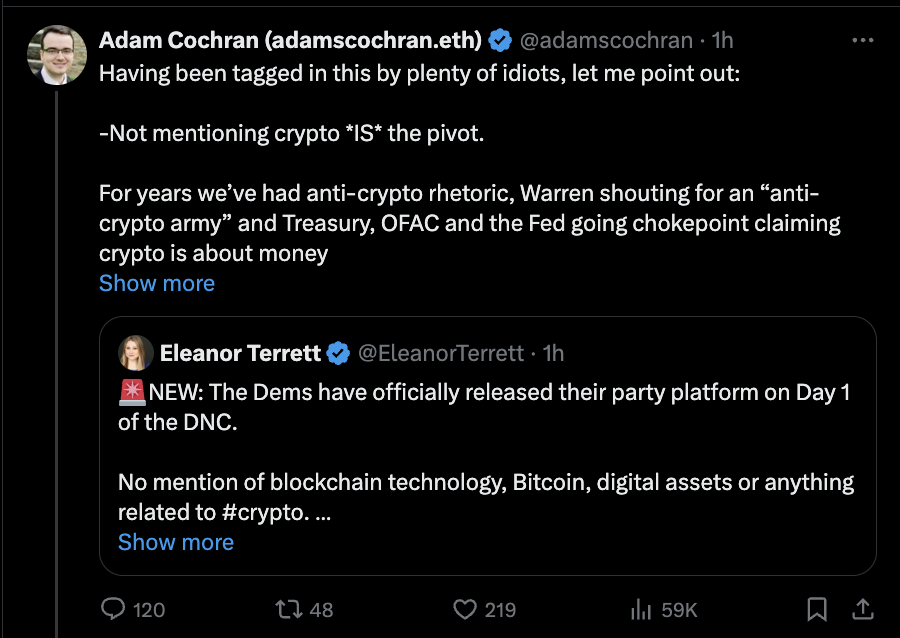
Task: Open Eleanor Terrett's avatar photo
Action: (x=136, y=353)
